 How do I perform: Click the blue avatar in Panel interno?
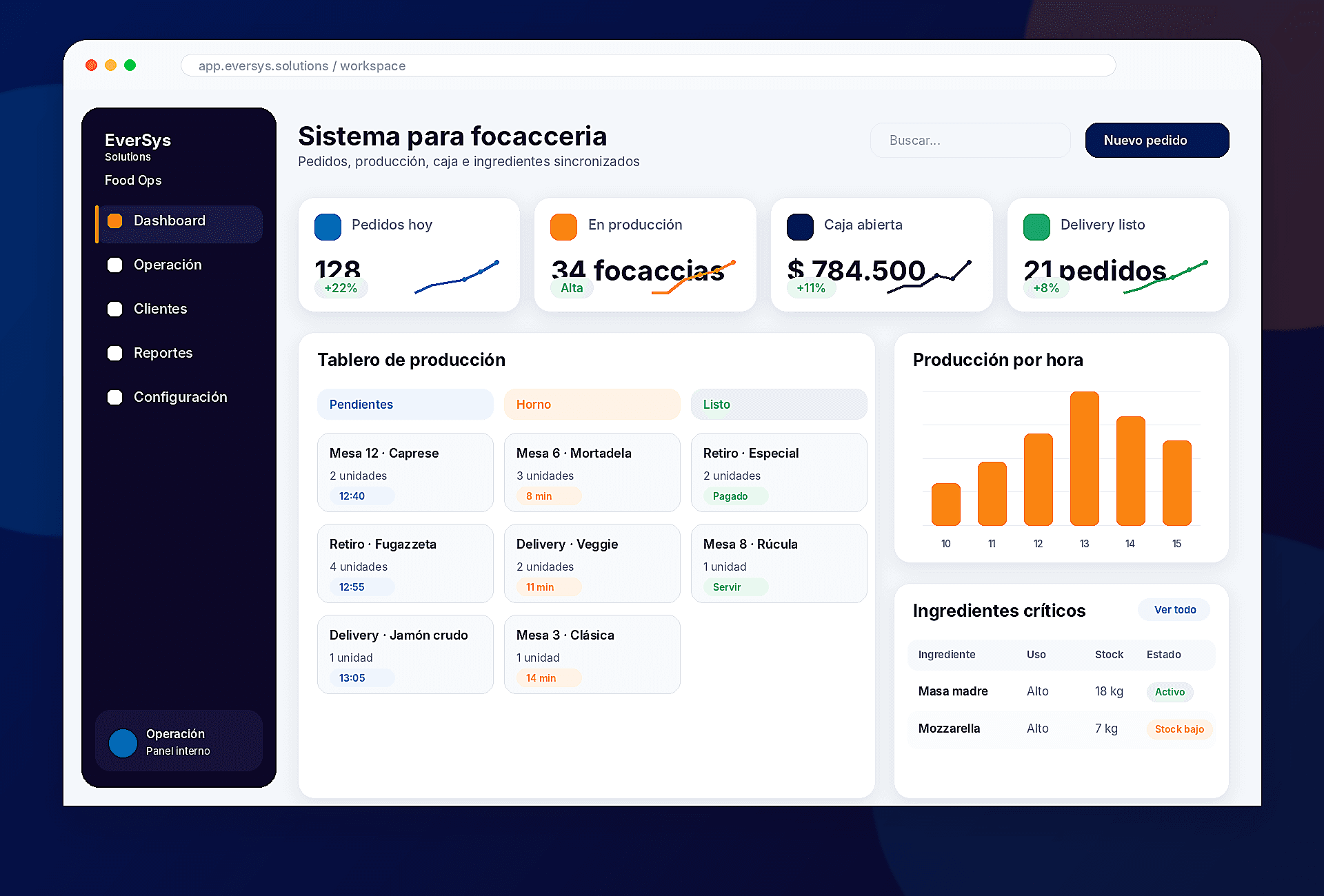(123, 743)
